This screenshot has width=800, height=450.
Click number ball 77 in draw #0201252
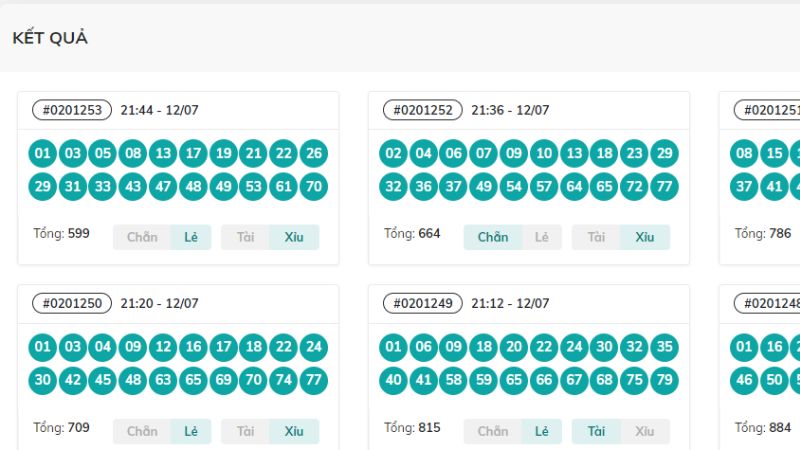664,186
